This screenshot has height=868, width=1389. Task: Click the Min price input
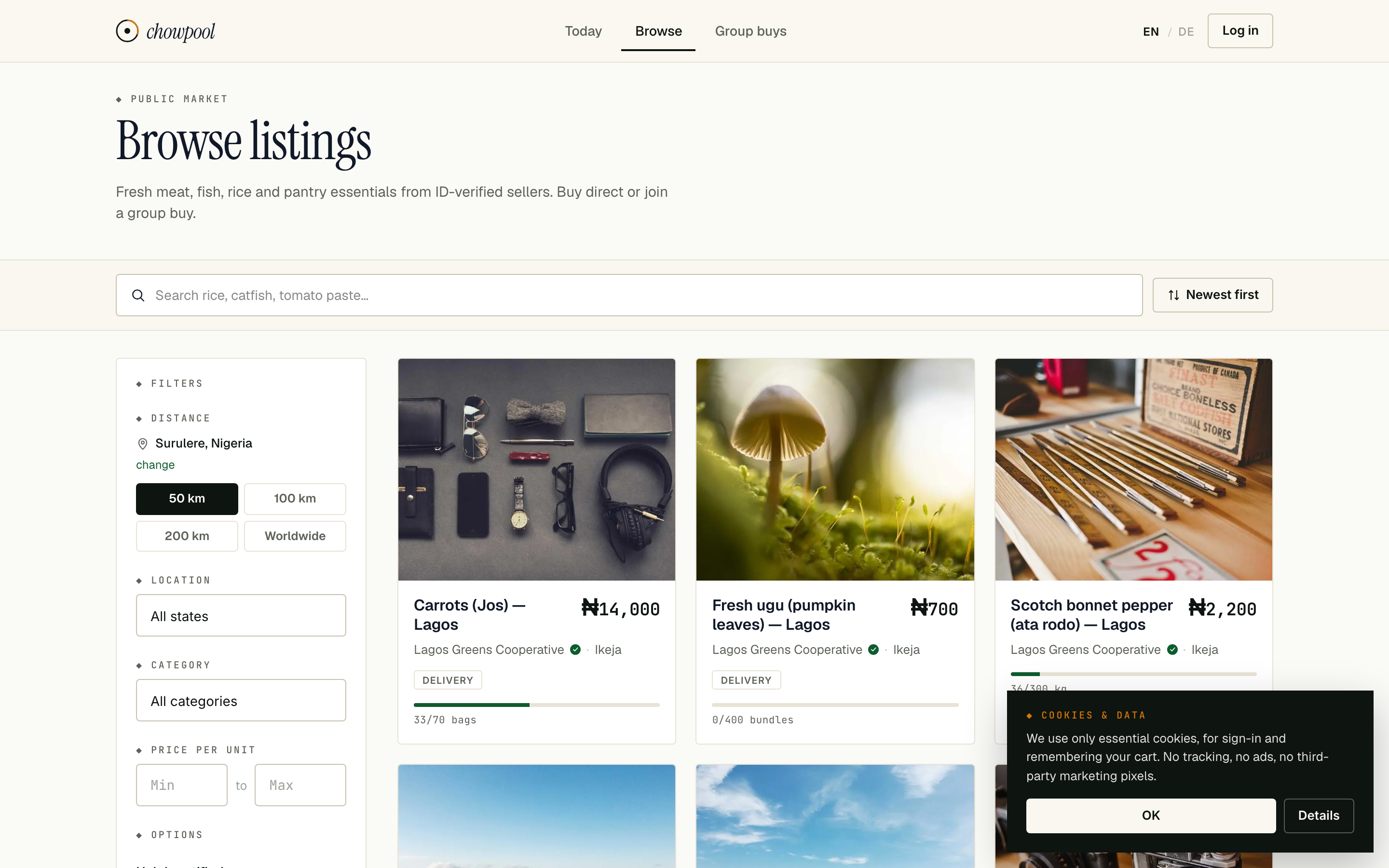click(181, 785)
